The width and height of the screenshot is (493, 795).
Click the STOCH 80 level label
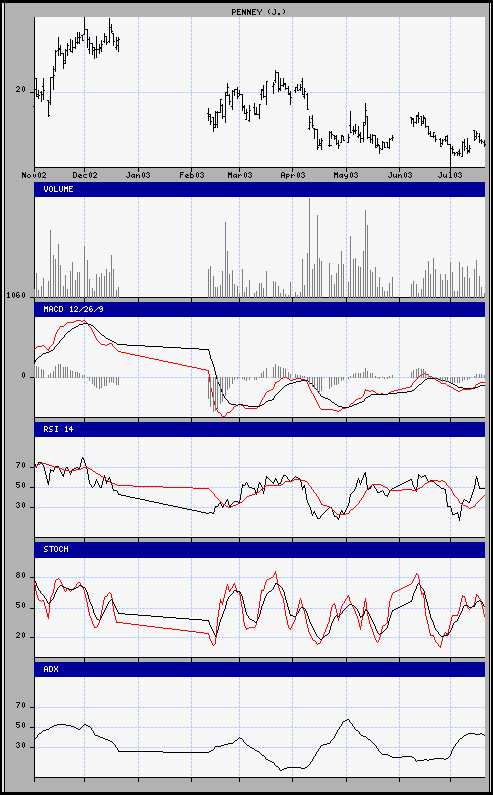click(x=21, y=577)
